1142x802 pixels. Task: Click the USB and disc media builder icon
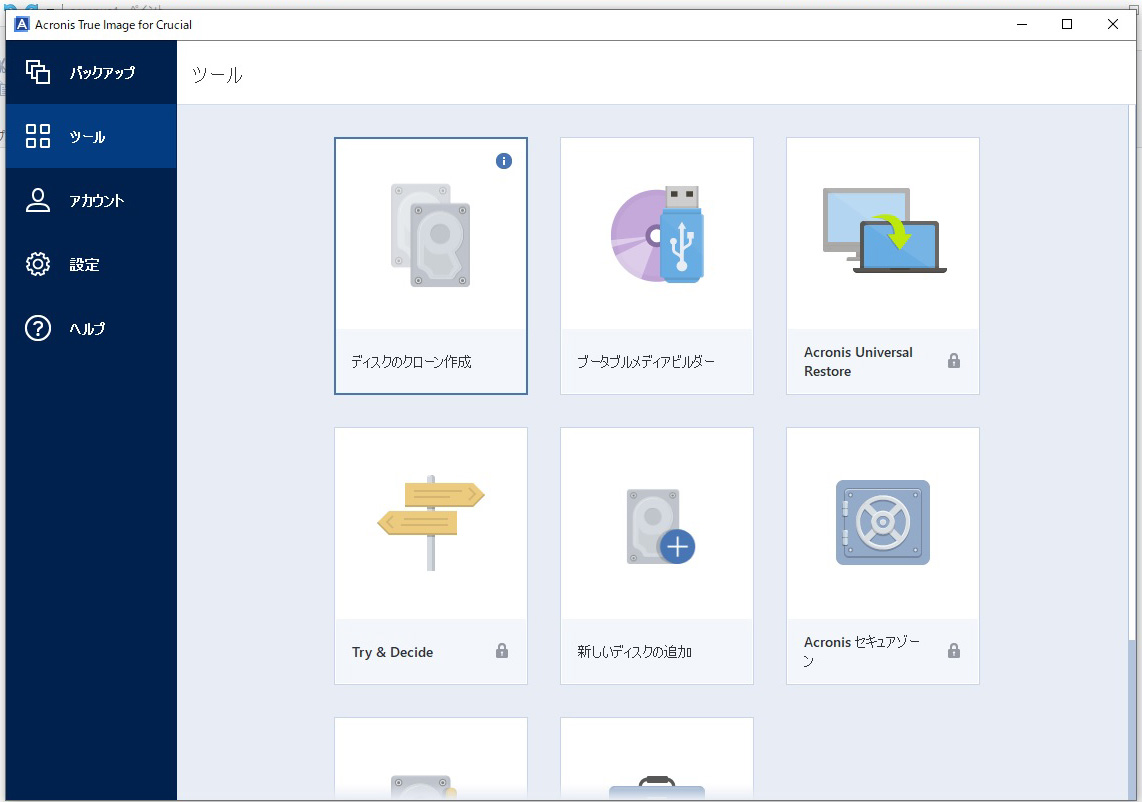coord(657,235)
